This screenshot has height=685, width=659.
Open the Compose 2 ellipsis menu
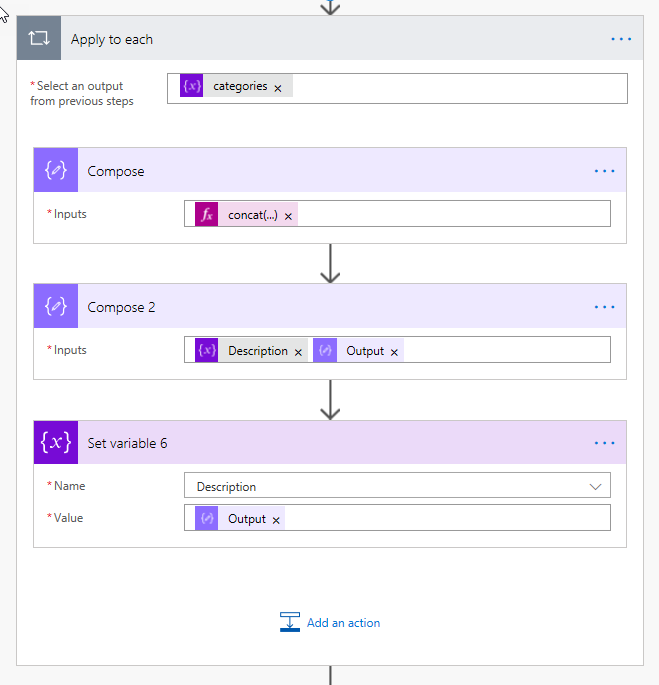605,307
